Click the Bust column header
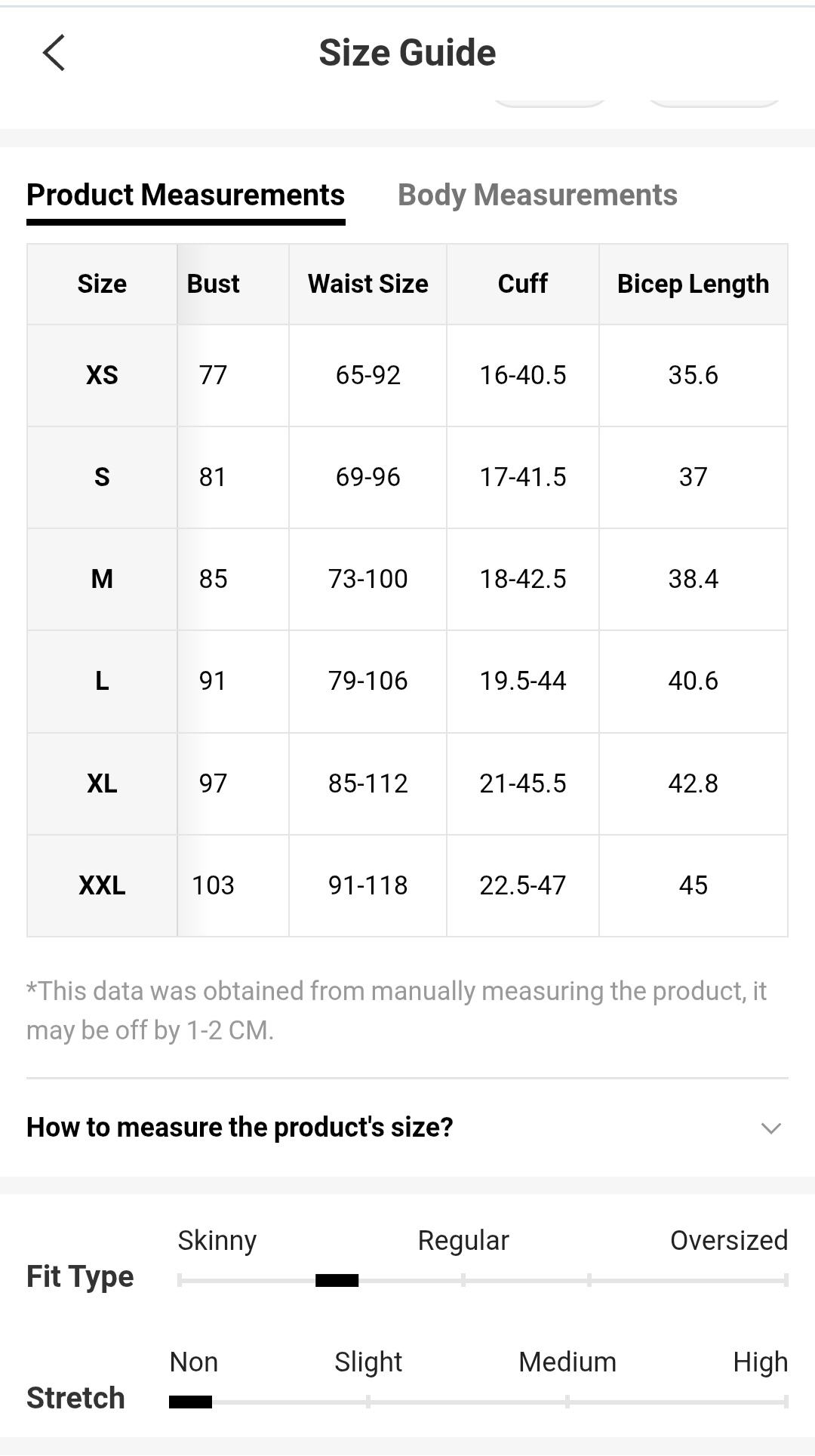Screen dimensions: 815x1456 point(214,284)
